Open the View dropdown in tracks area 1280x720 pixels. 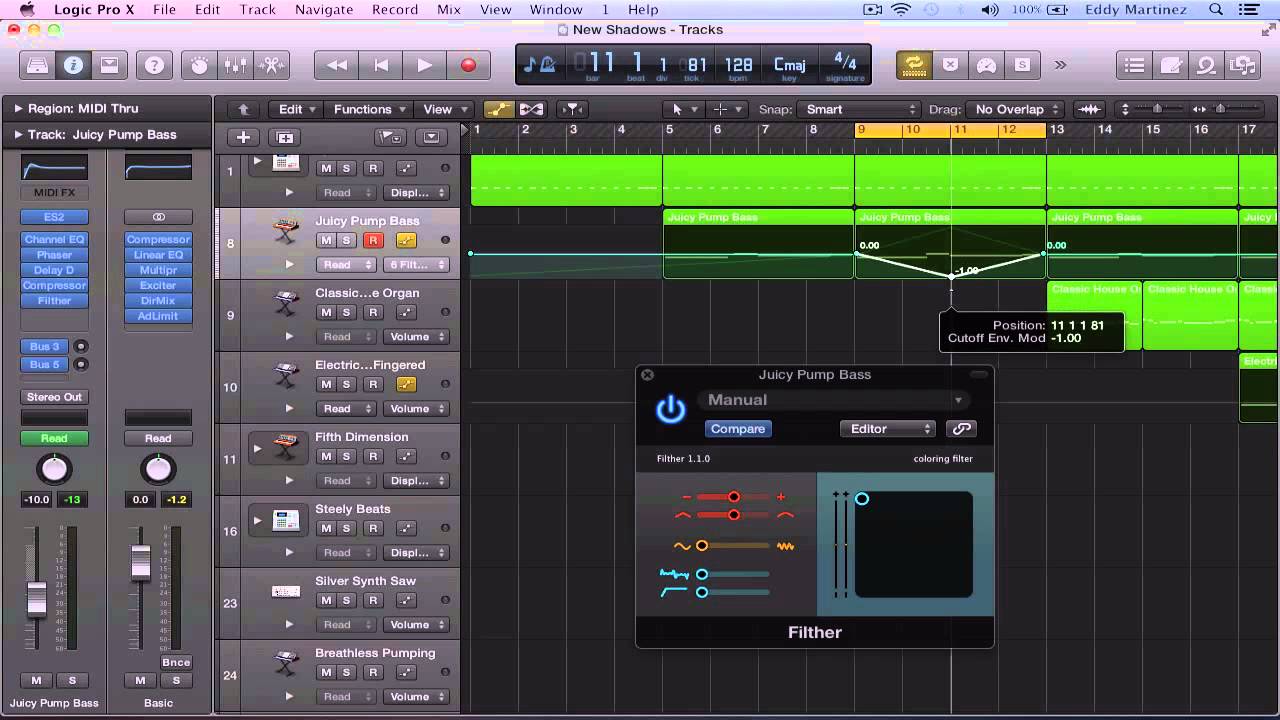(x=445, y=109)
